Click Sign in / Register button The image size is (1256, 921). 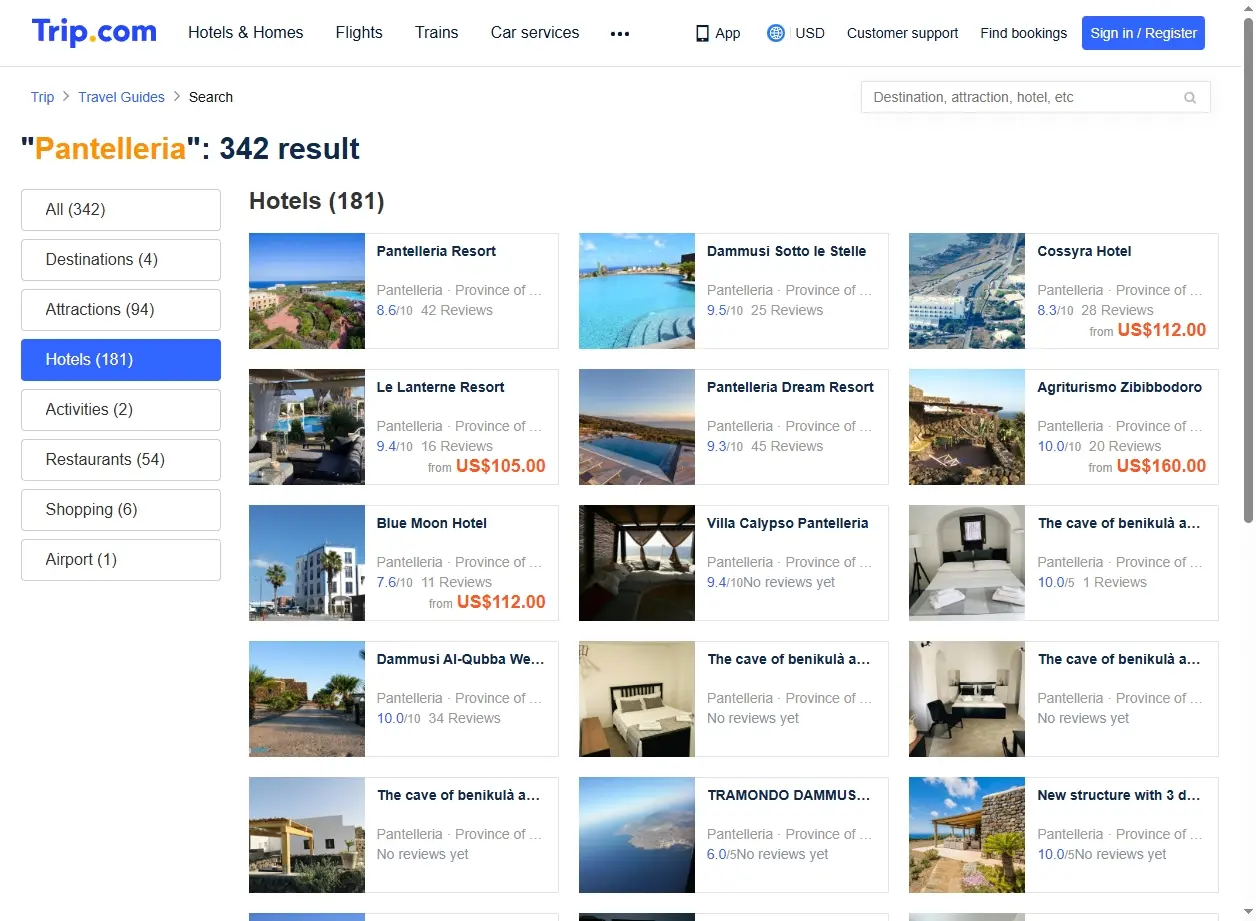1144,33
